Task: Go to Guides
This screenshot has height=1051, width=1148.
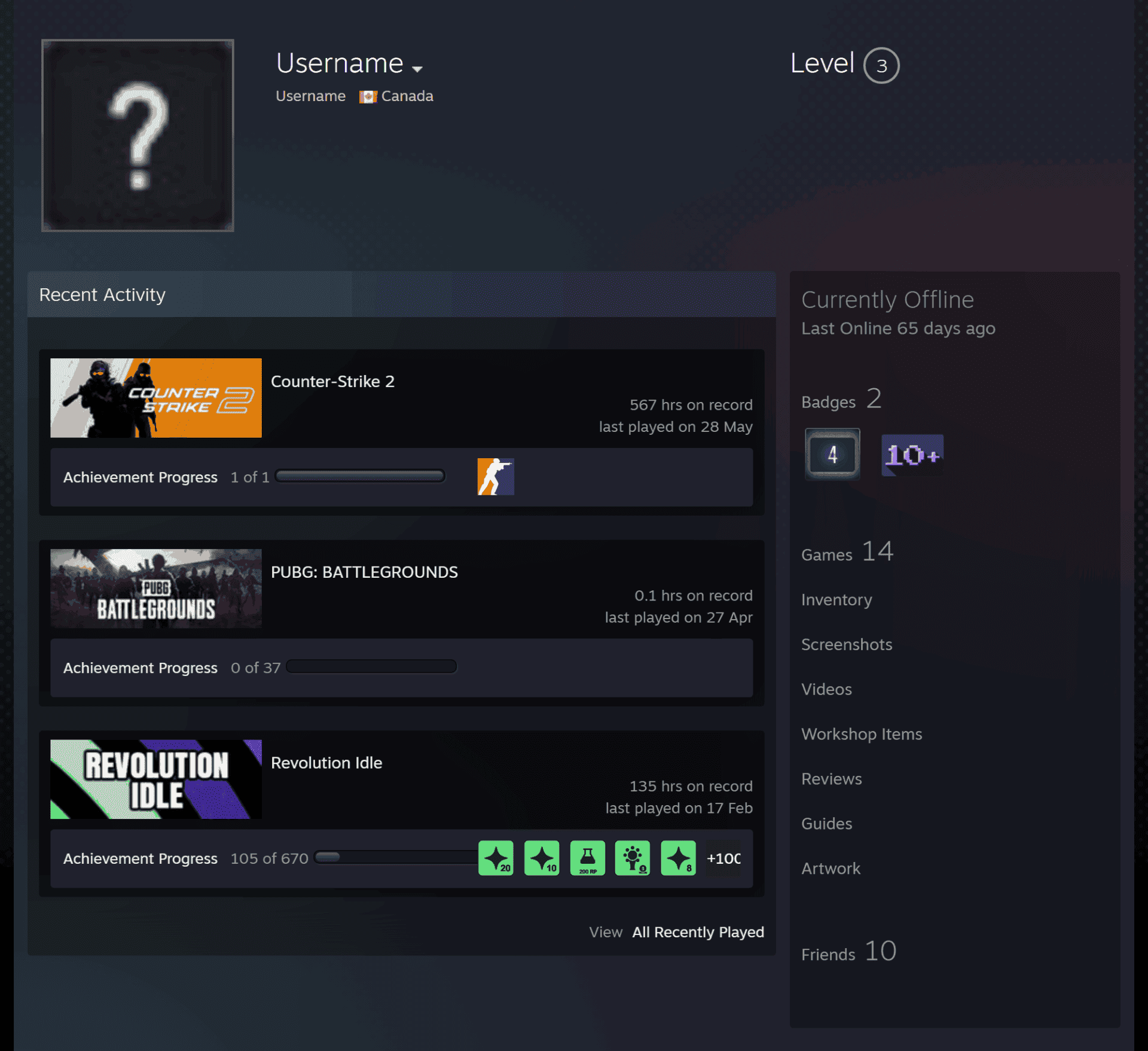Action: coord(826,824)
